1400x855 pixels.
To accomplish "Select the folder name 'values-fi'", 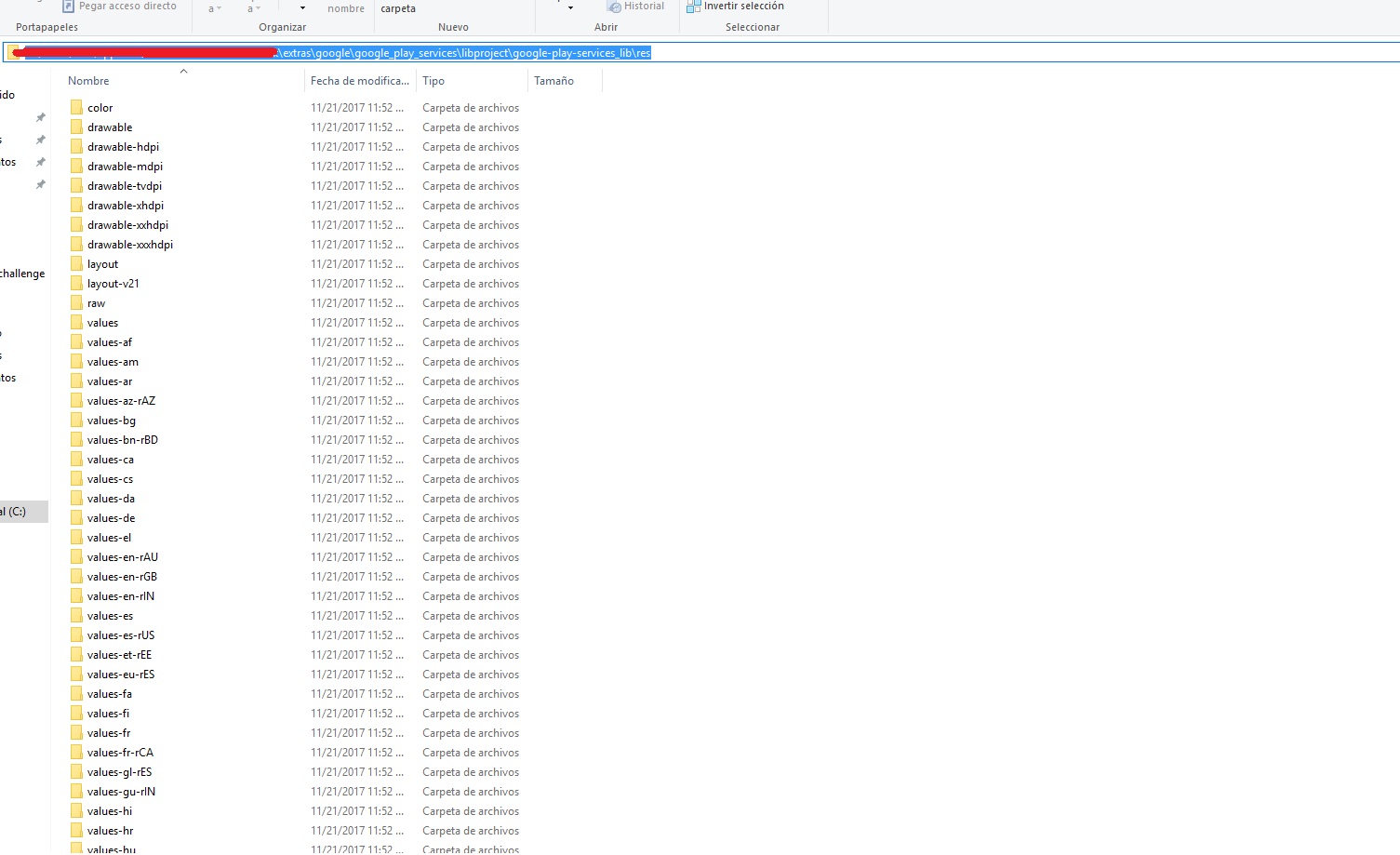I will point(109,714).
